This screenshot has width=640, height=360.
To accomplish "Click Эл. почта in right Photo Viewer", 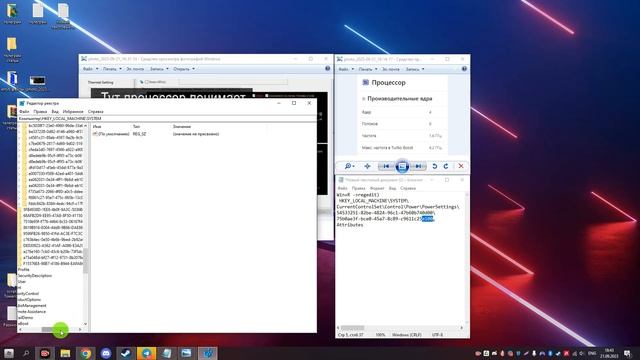I will pyautogui.click(x=391, y=69).
